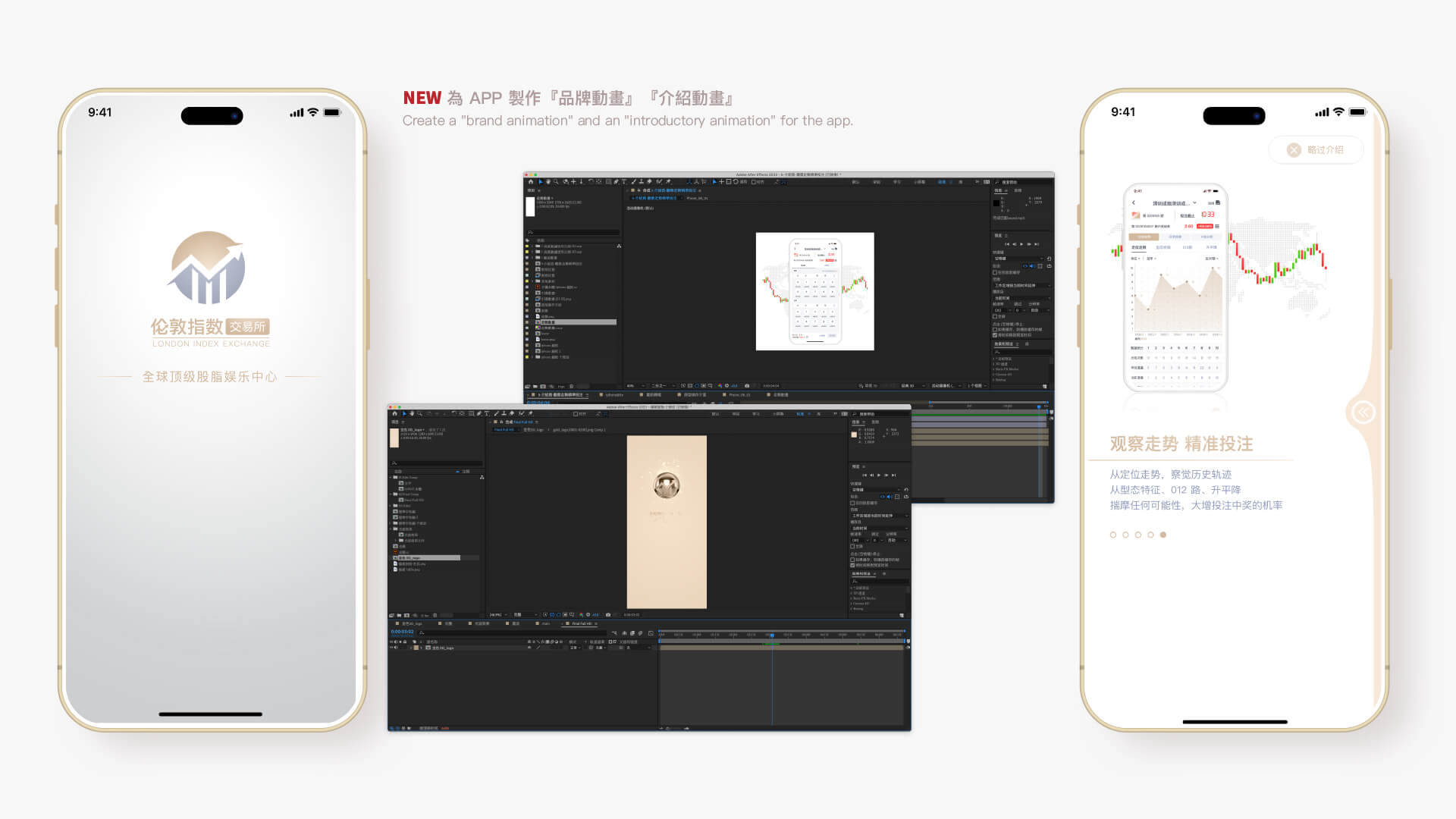Select the Brush tool in front After Effects window
The height and width of the screenshot is (819, 1456).
click(496, 413)
